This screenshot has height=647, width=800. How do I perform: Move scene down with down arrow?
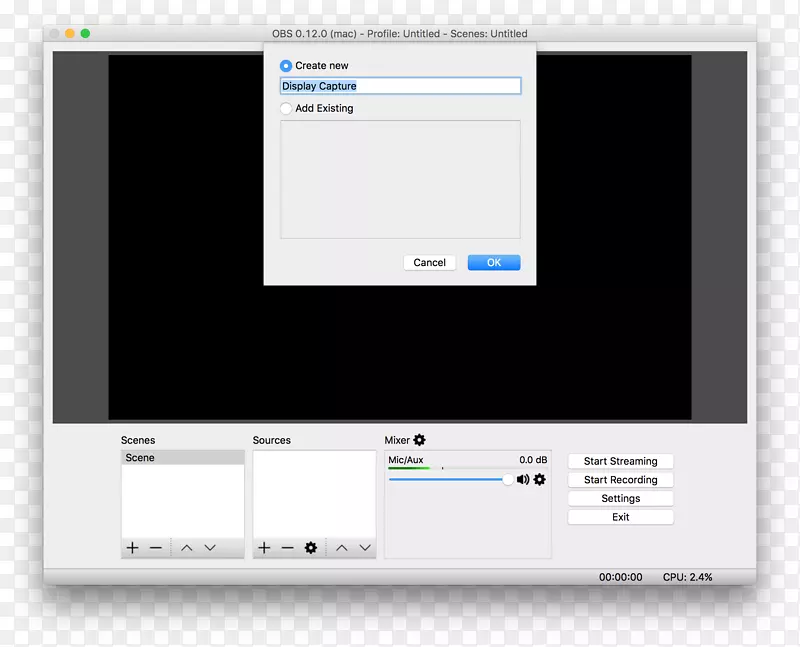(x=210, y=548)
